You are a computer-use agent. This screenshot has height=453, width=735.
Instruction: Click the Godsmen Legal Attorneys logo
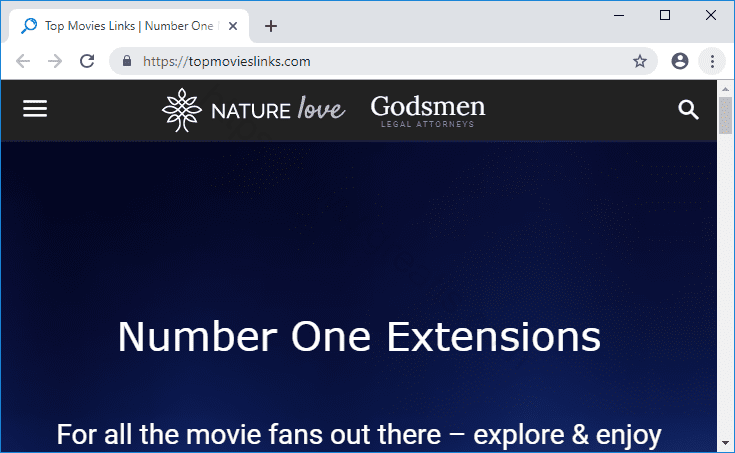click(428, 111)
